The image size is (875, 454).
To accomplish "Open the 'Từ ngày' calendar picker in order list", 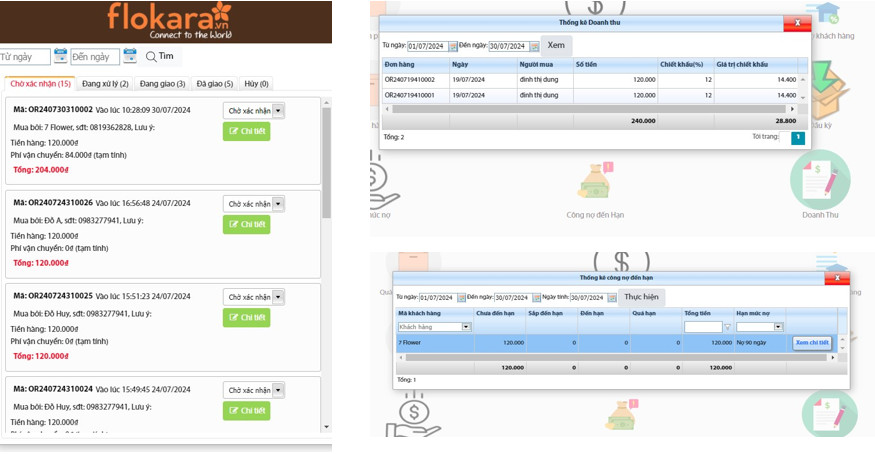I will pyautogui.click(x=61, y=56).
